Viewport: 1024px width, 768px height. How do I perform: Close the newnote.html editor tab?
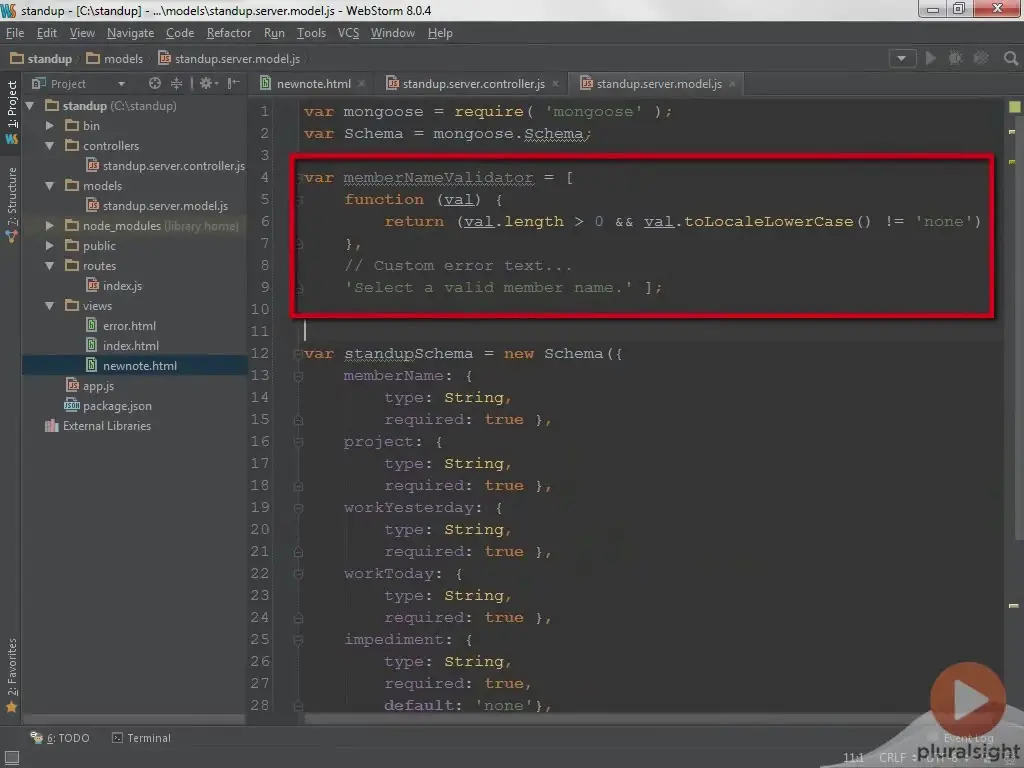361,84
